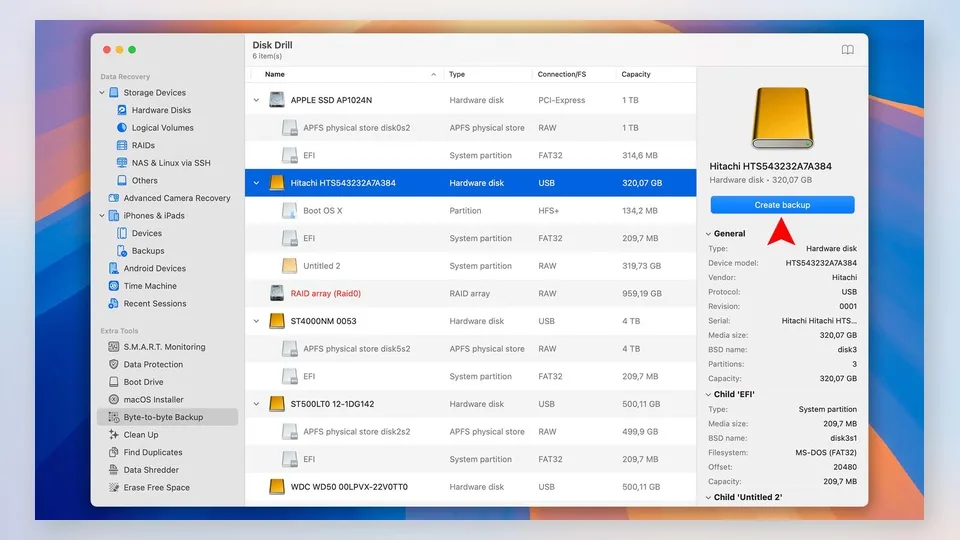Open the iPhones & iPads label
Viewport: 960px width, 540px height.
154,216
